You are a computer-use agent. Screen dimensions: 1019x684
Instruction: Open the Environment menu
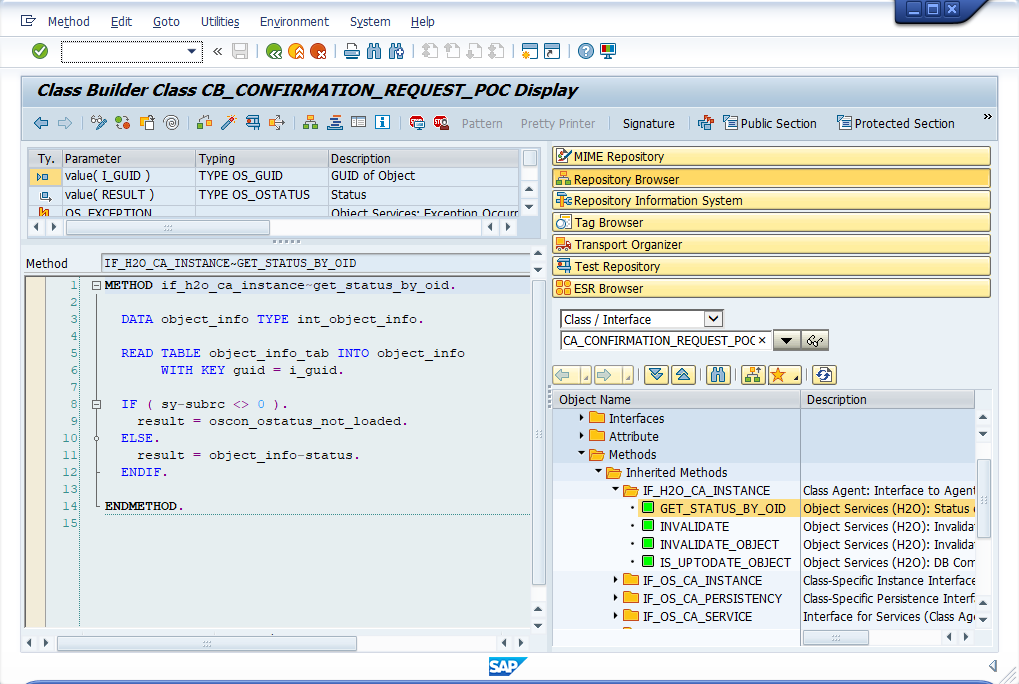(294, 21)
